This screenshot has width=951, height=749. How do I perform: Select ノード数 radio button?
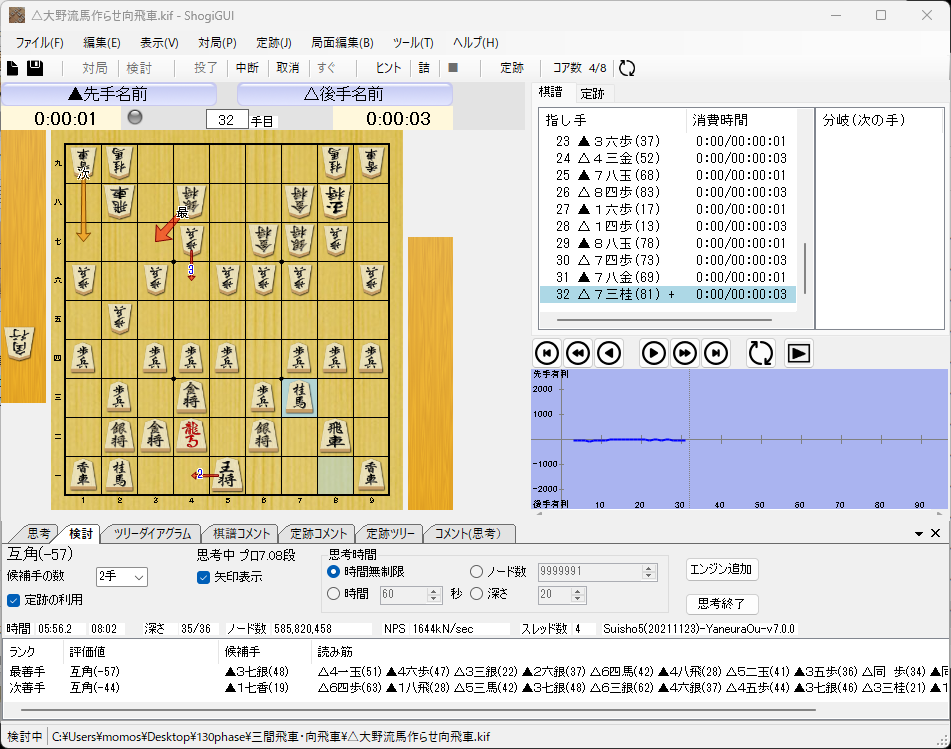click(476, 571)
